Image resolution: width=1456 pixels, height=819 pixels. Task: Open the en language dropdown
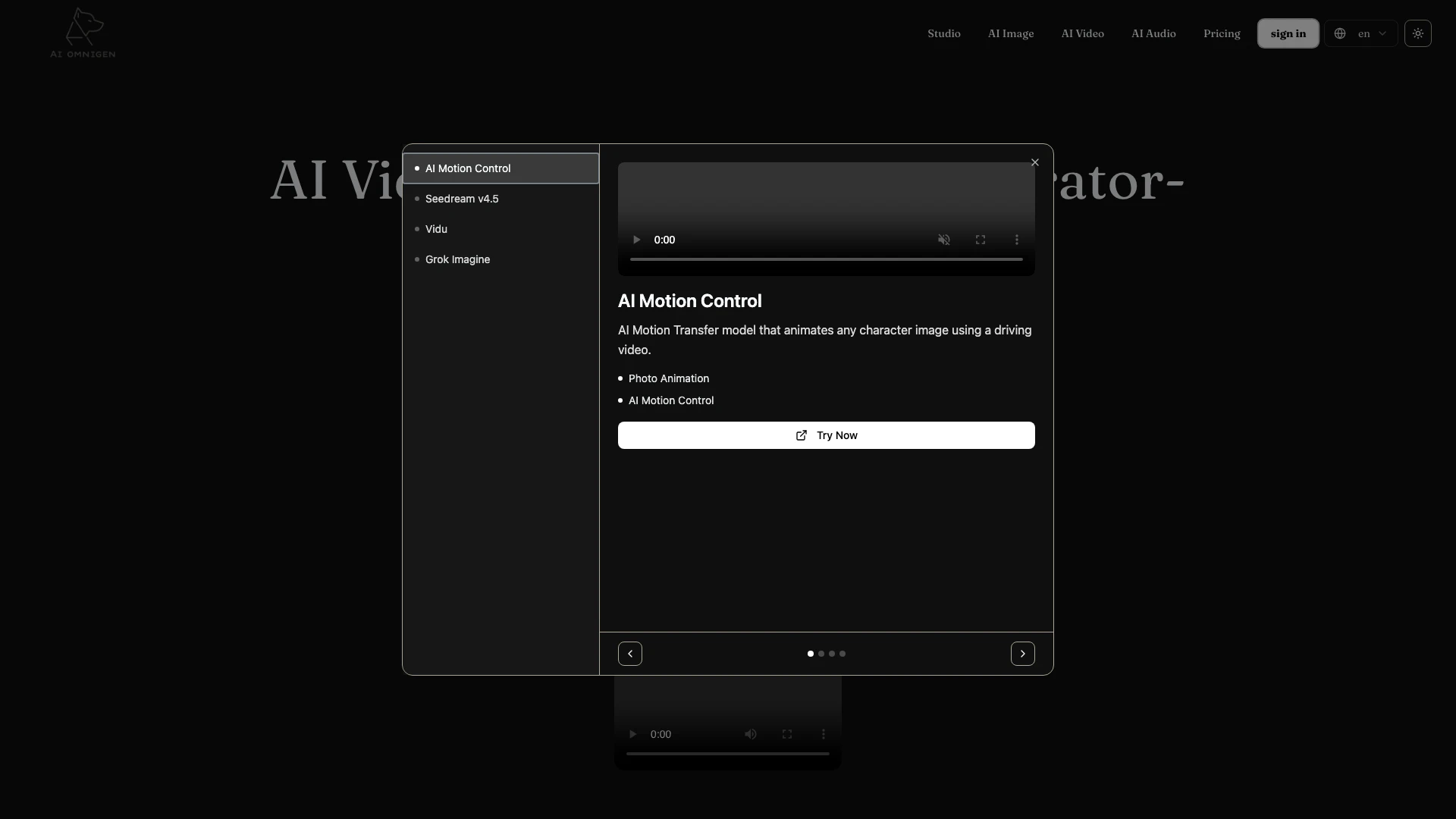[1361, 33]
